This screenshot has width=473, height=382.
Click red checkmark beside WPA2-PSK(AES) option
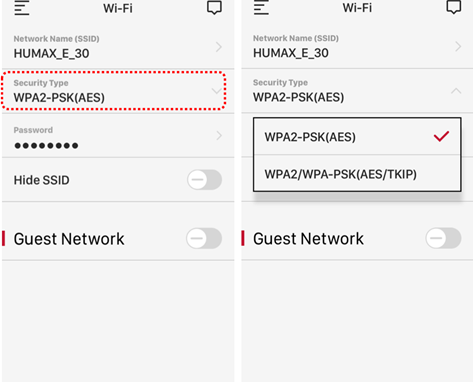[441, 136]
